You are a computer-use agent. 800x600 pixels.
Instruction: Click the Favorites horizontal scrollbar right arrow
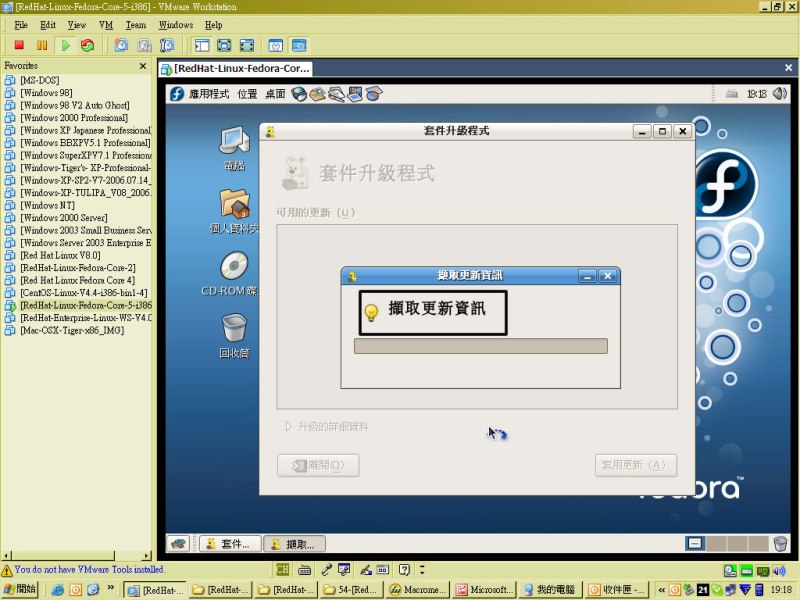[x=147, y=556]
